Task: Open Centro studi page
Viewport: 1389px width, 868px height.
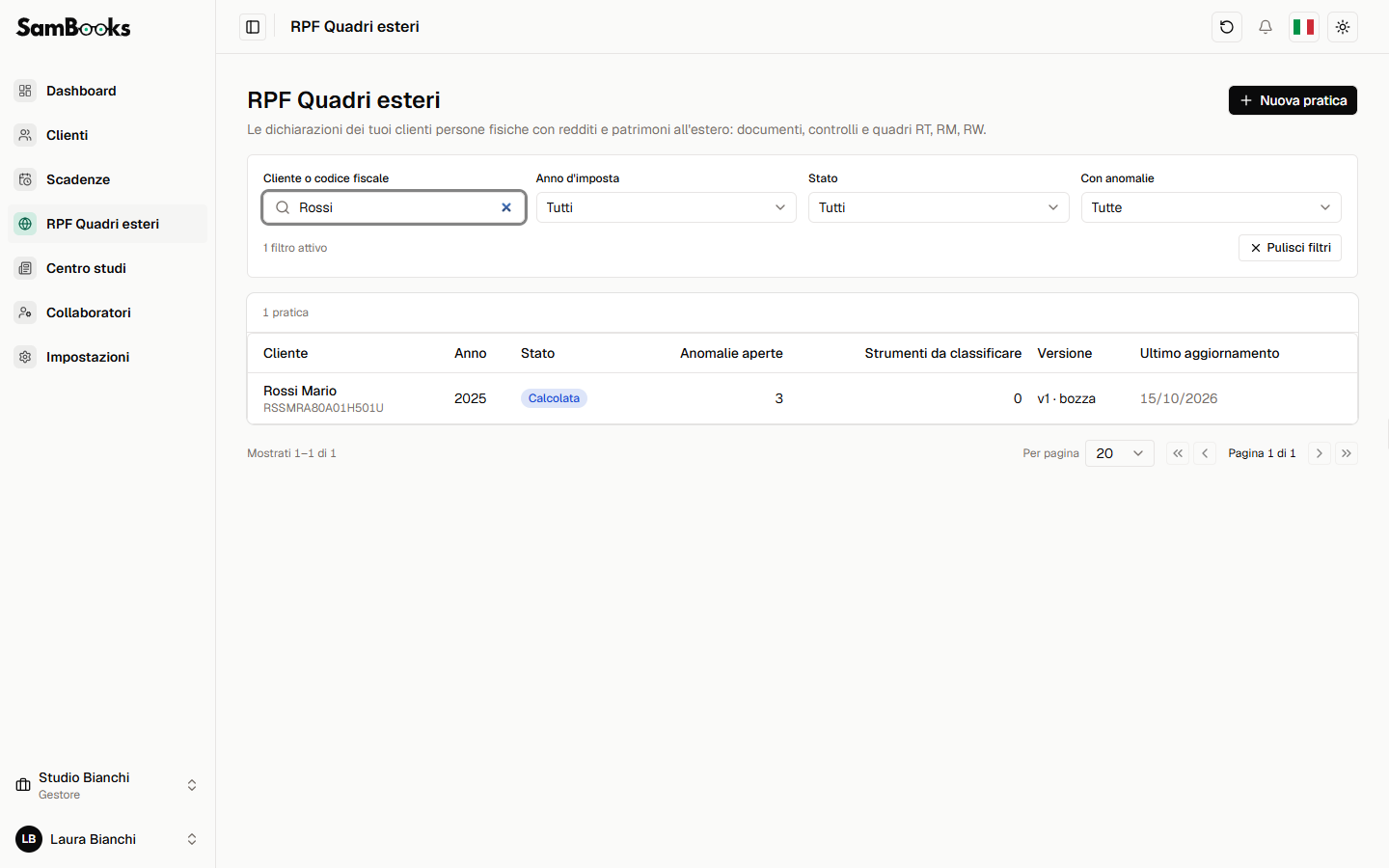Action: 108,268
